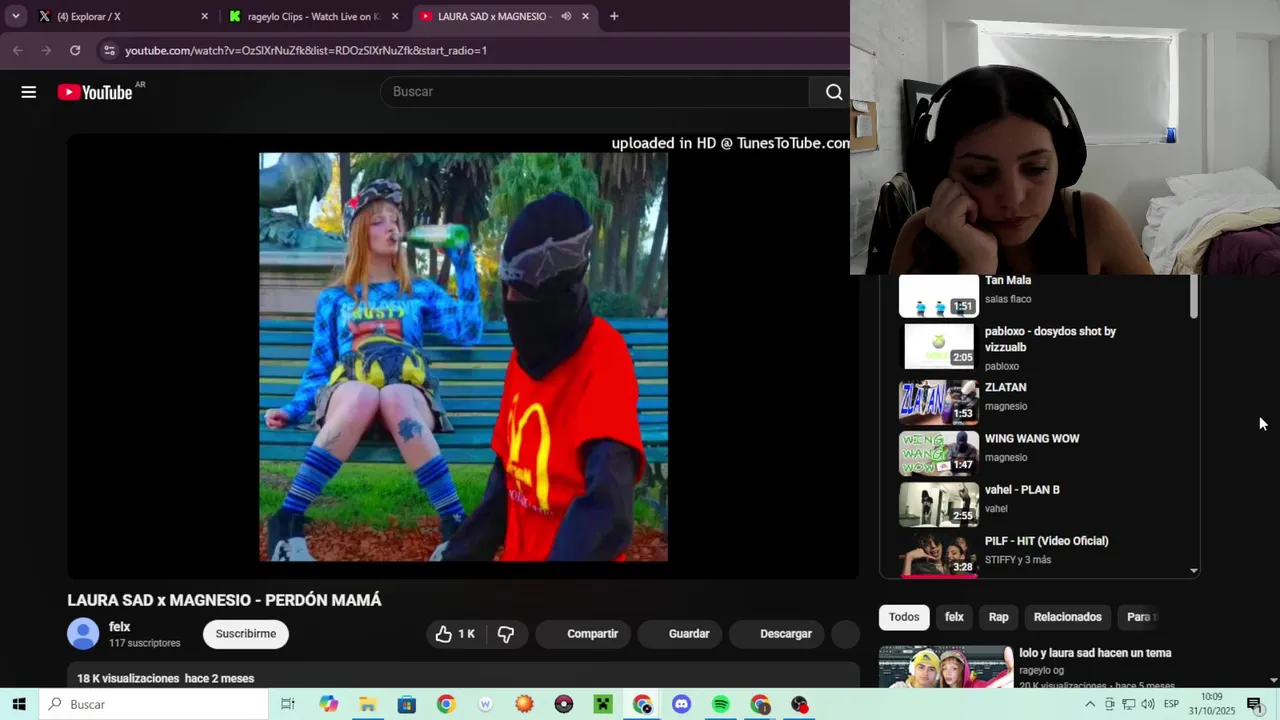Click the Windows taskbar Buscar search box
The height and width of the screenshot is (720, 1280).
click(154, 704)
